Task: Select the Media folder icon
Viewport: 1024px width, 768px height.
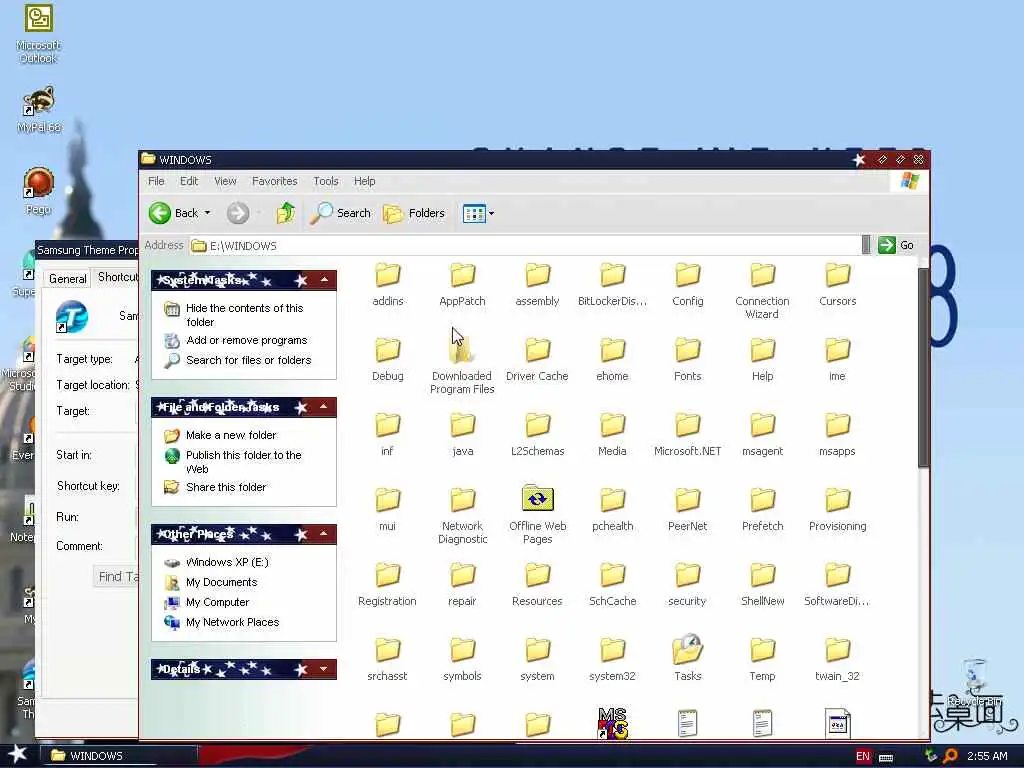Action: [x=613, y=426]
